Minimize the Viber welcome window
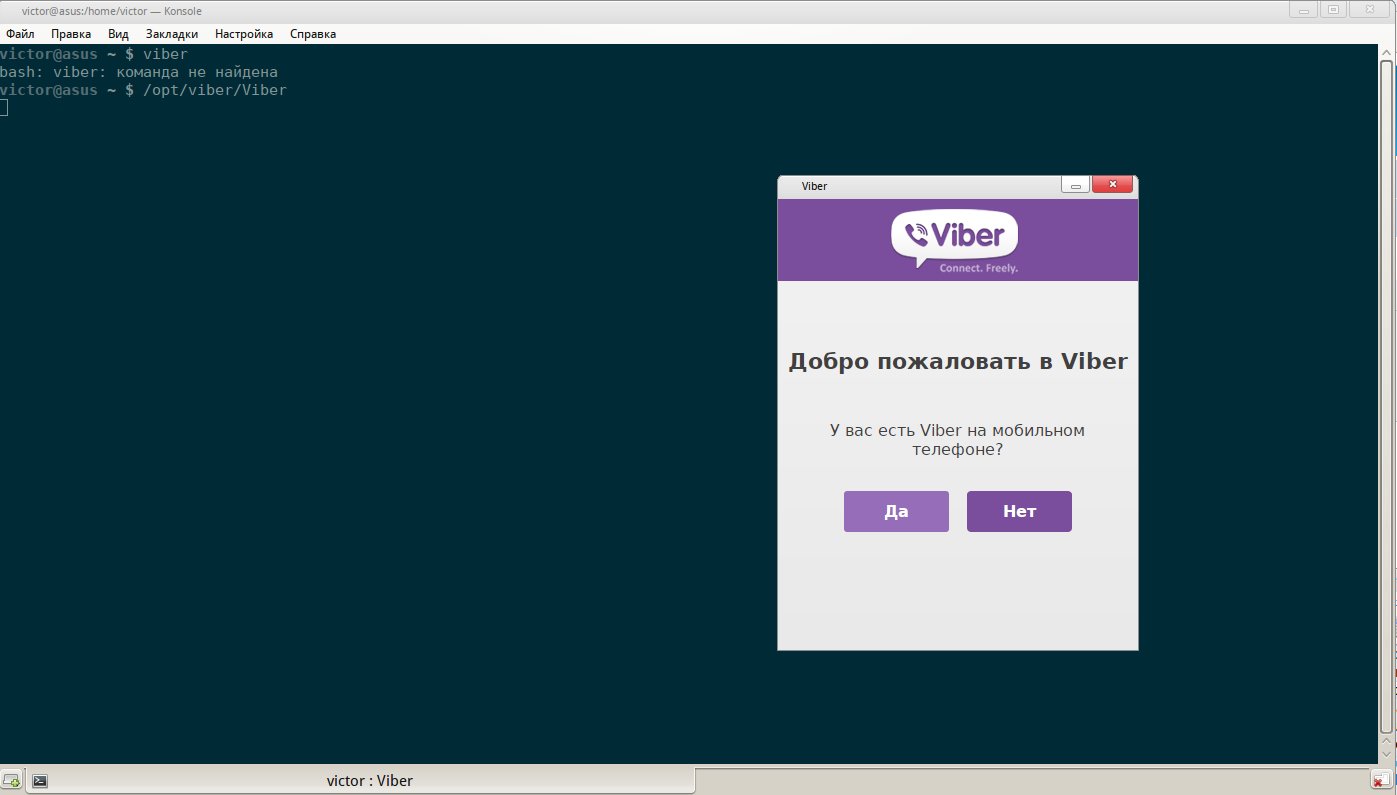 point(1076,185)
